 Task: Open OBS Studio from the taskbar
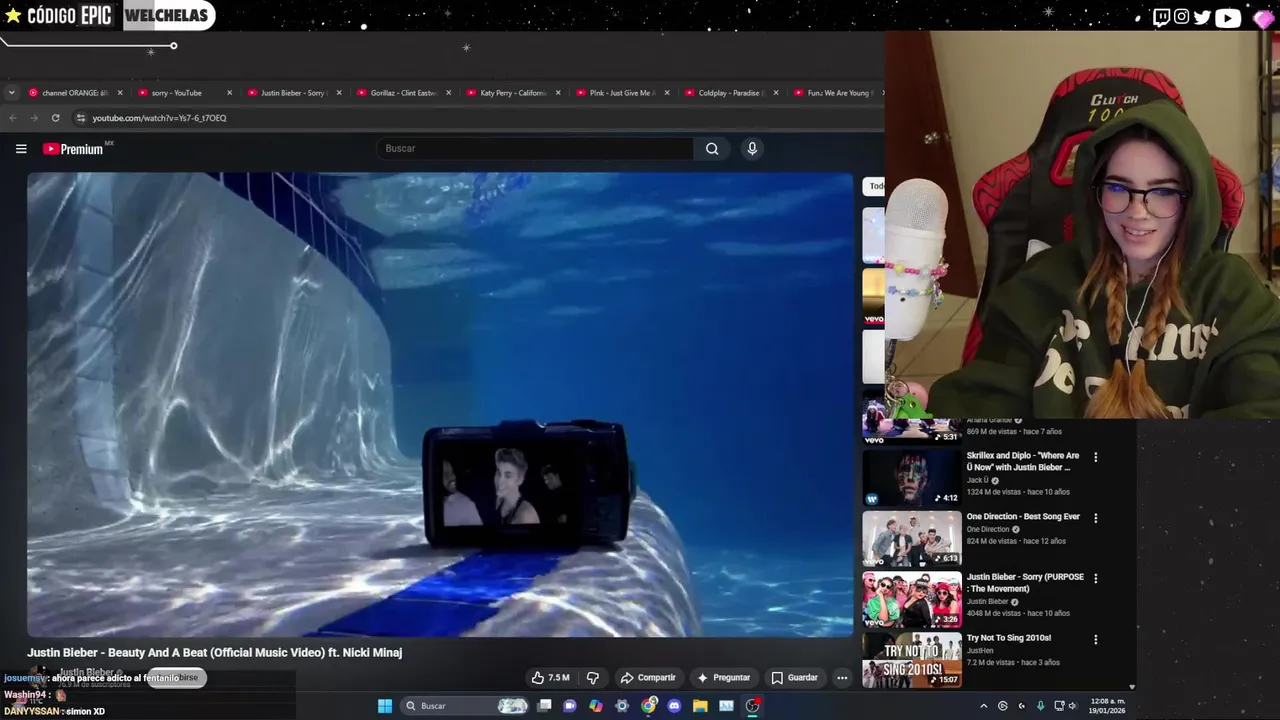(x=752, y=706)
